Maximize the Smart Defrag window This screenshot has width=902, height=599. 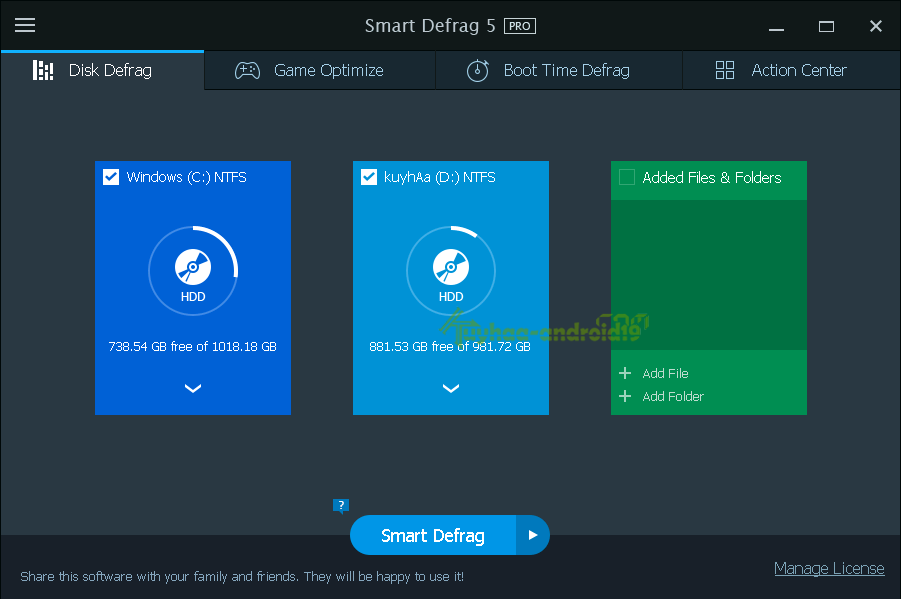tap(826, 26)
